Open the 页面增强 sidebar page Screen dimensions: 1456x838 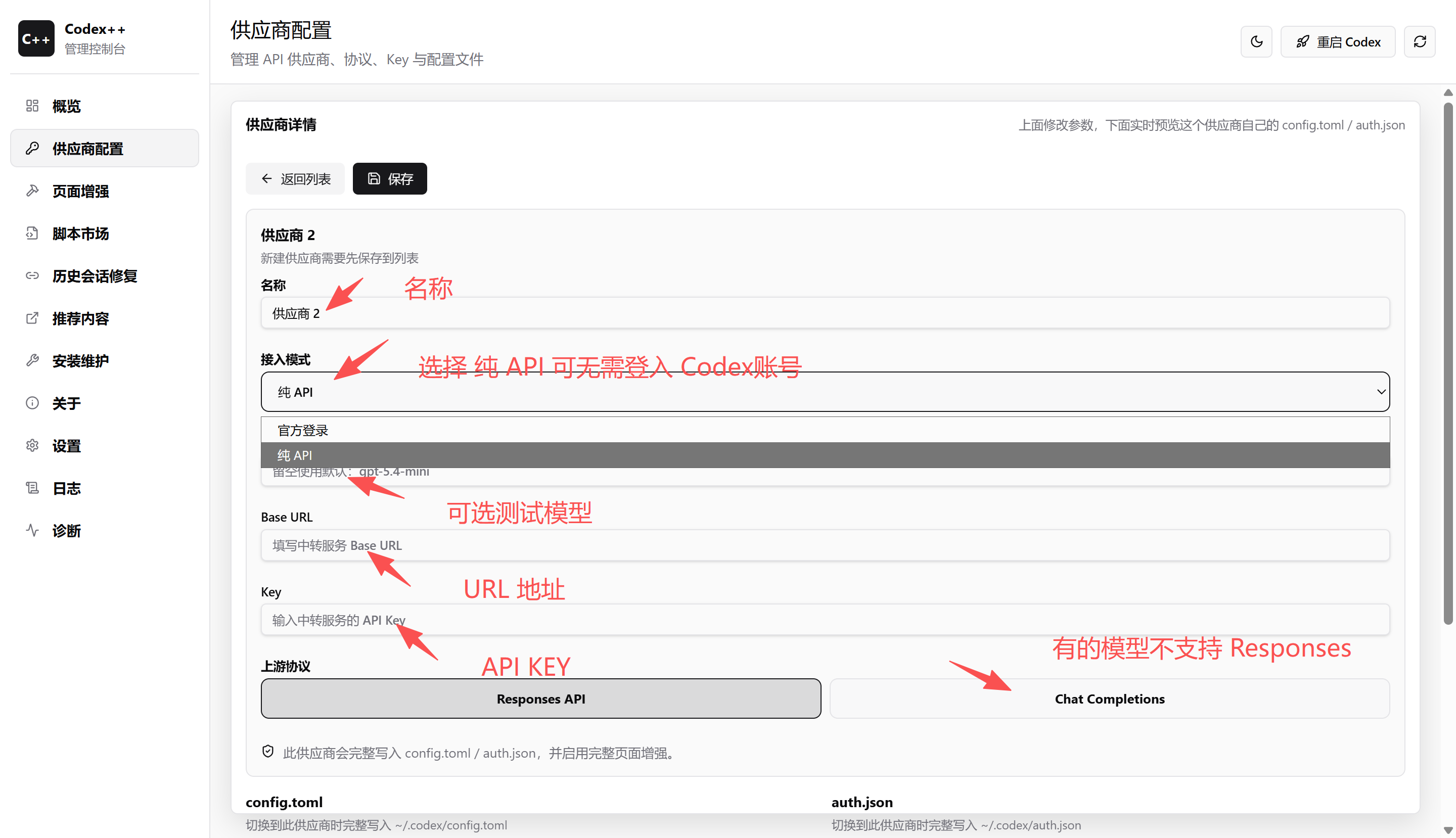[105, 191]
